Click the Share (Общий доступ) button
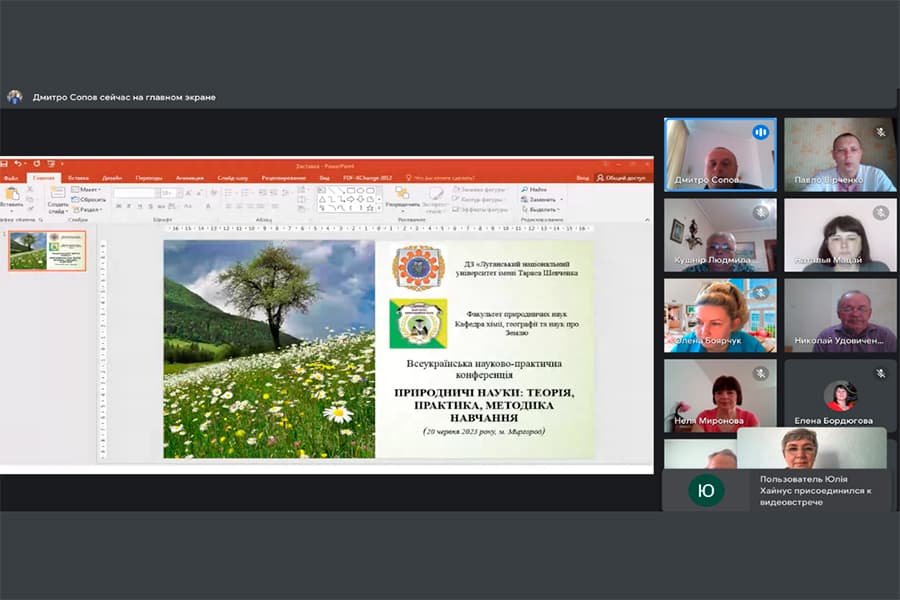This screenshot has width=900, height=600. (x=622, y=178)
